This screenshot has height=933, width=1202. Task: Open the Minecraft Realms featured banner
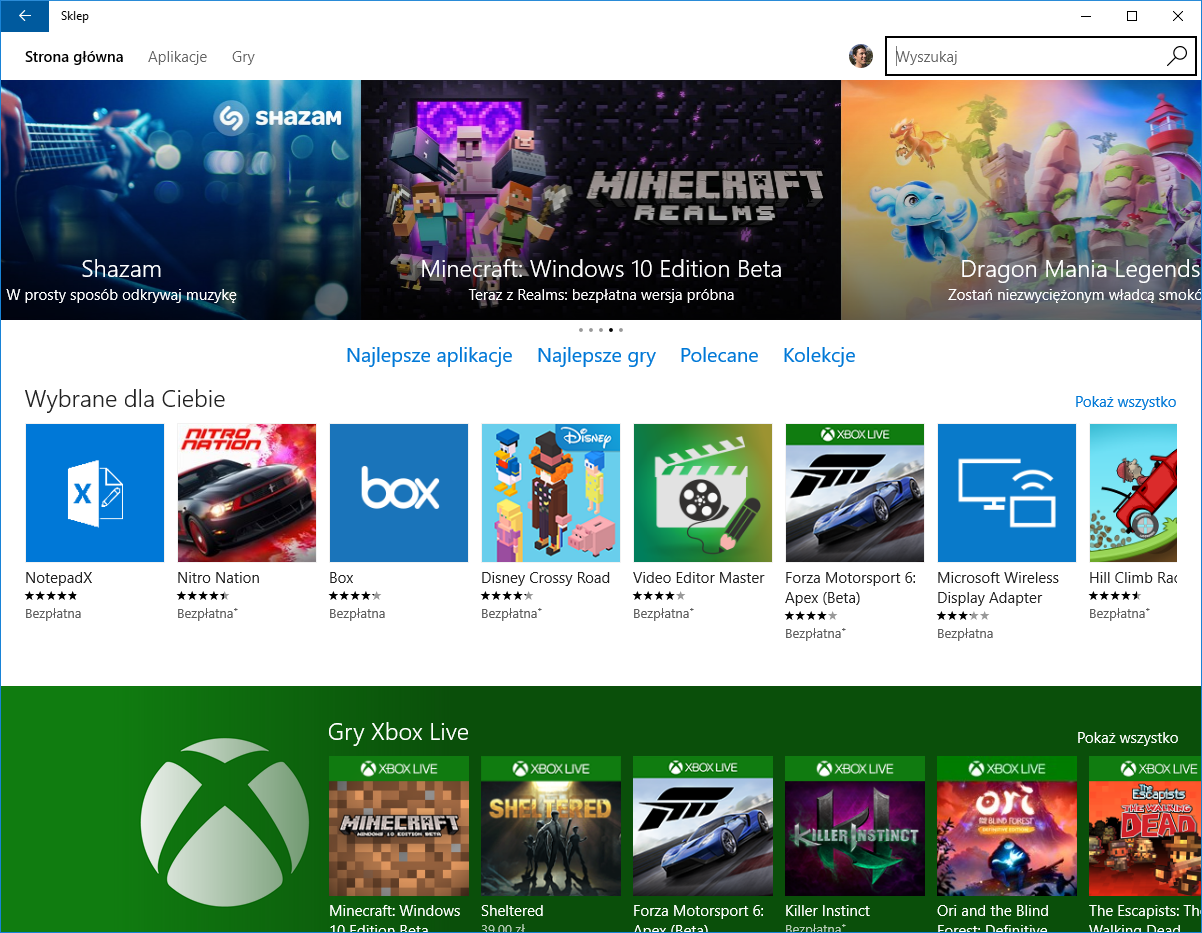[601, 200]
